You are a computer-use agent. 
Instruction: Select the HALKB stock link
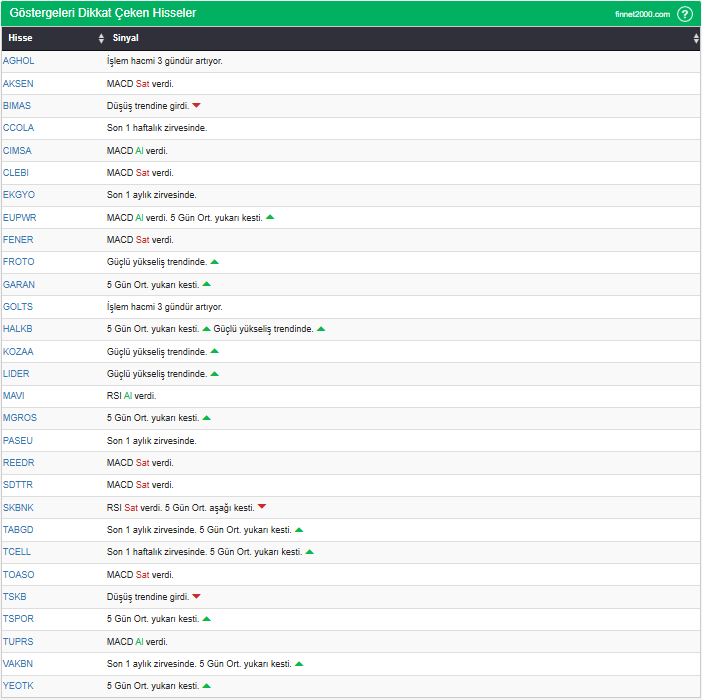click(17, 329)
